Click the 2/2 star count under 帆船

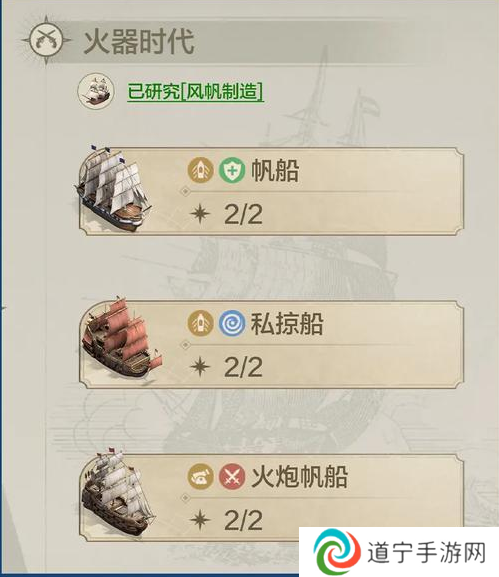(243, 214)
